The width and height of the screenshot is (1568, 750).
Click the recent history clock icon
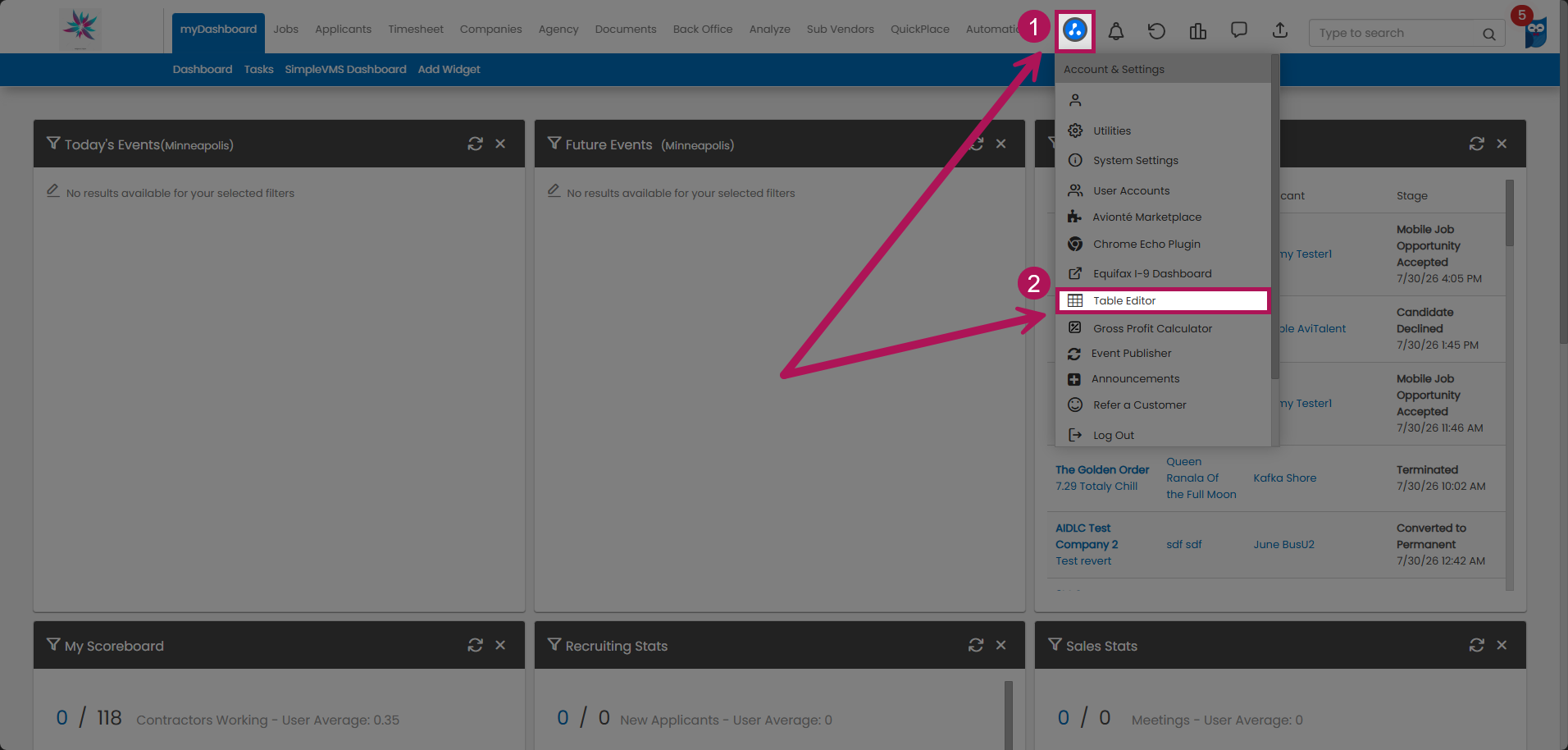click(1156, 31)
